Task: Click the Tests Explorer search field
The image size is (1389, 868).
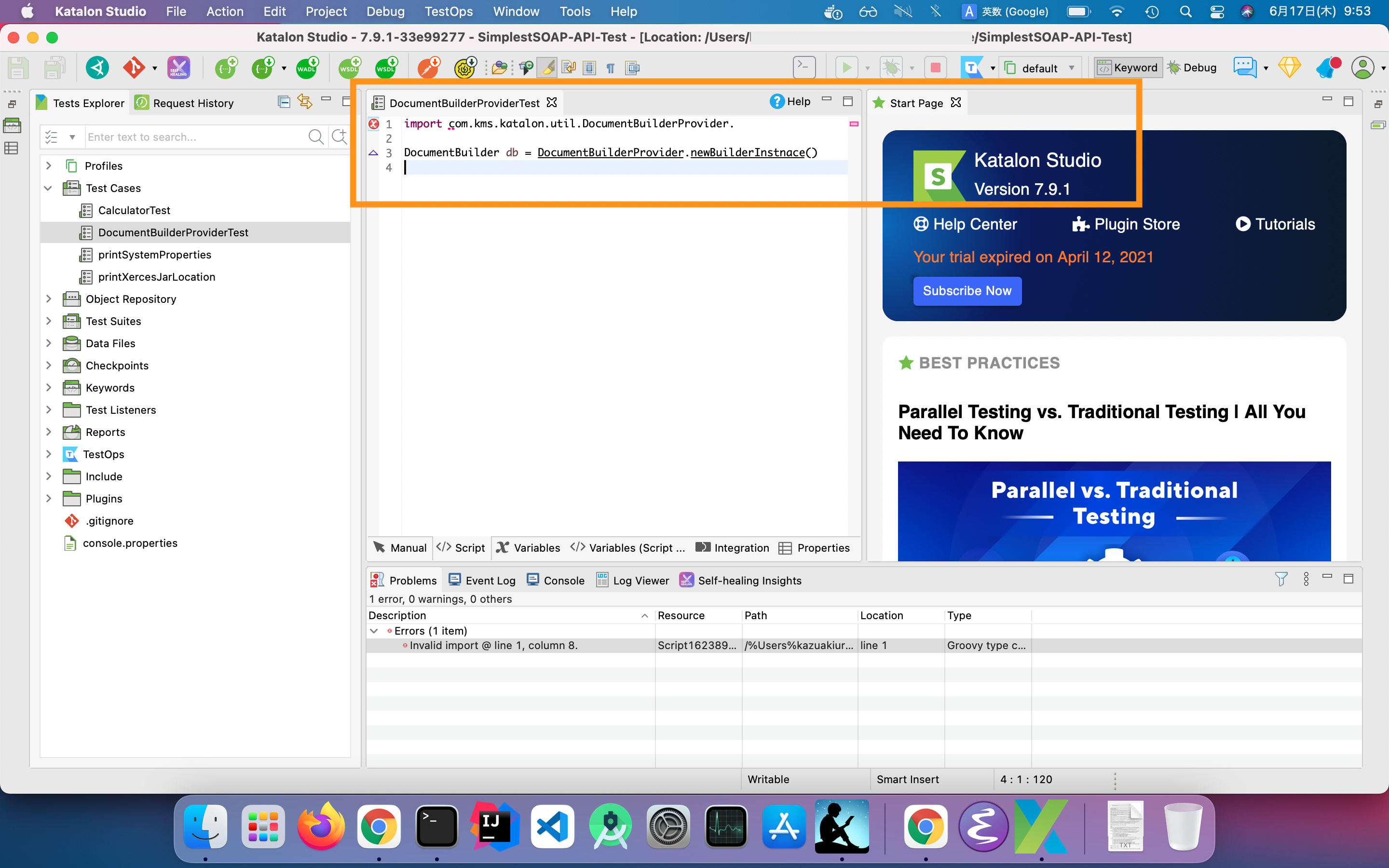Action: [x=195, y=136]
